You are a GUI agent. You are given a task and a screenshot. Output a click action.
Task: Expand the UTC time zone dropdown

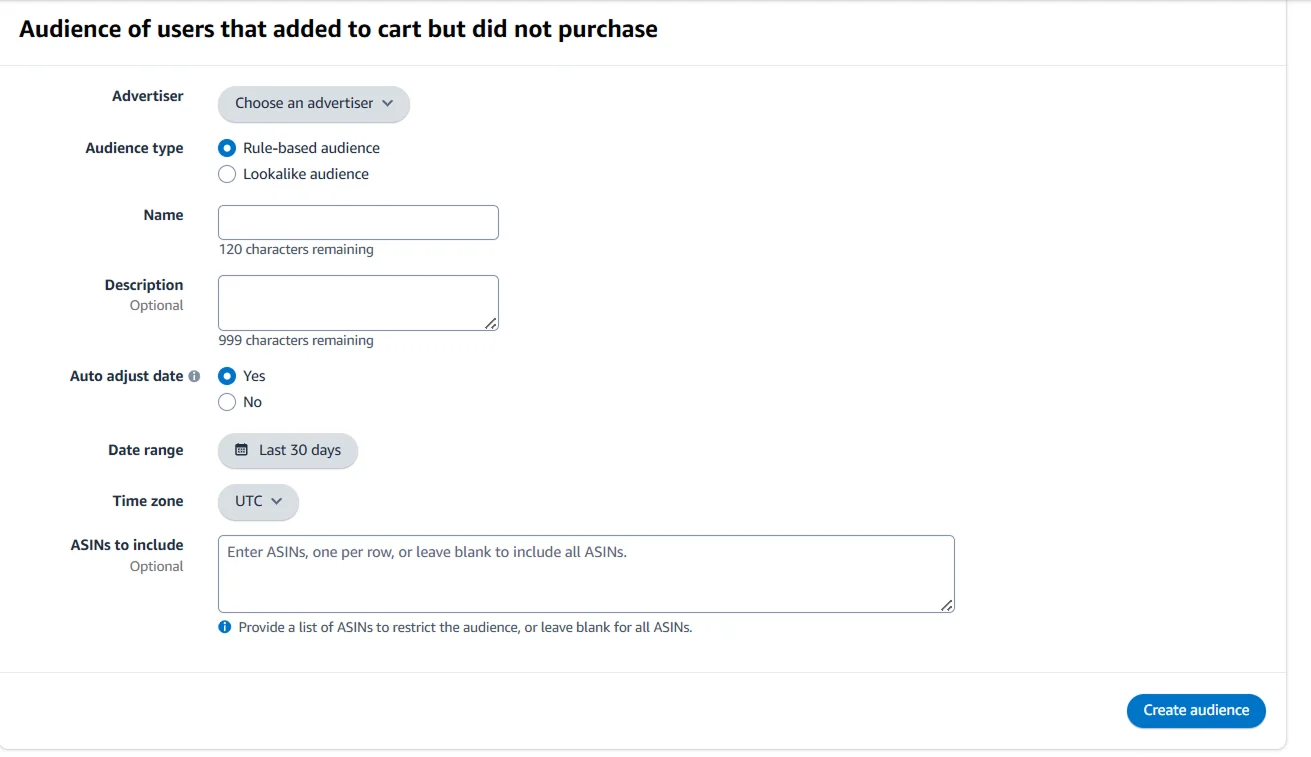[x=258, y=501]
